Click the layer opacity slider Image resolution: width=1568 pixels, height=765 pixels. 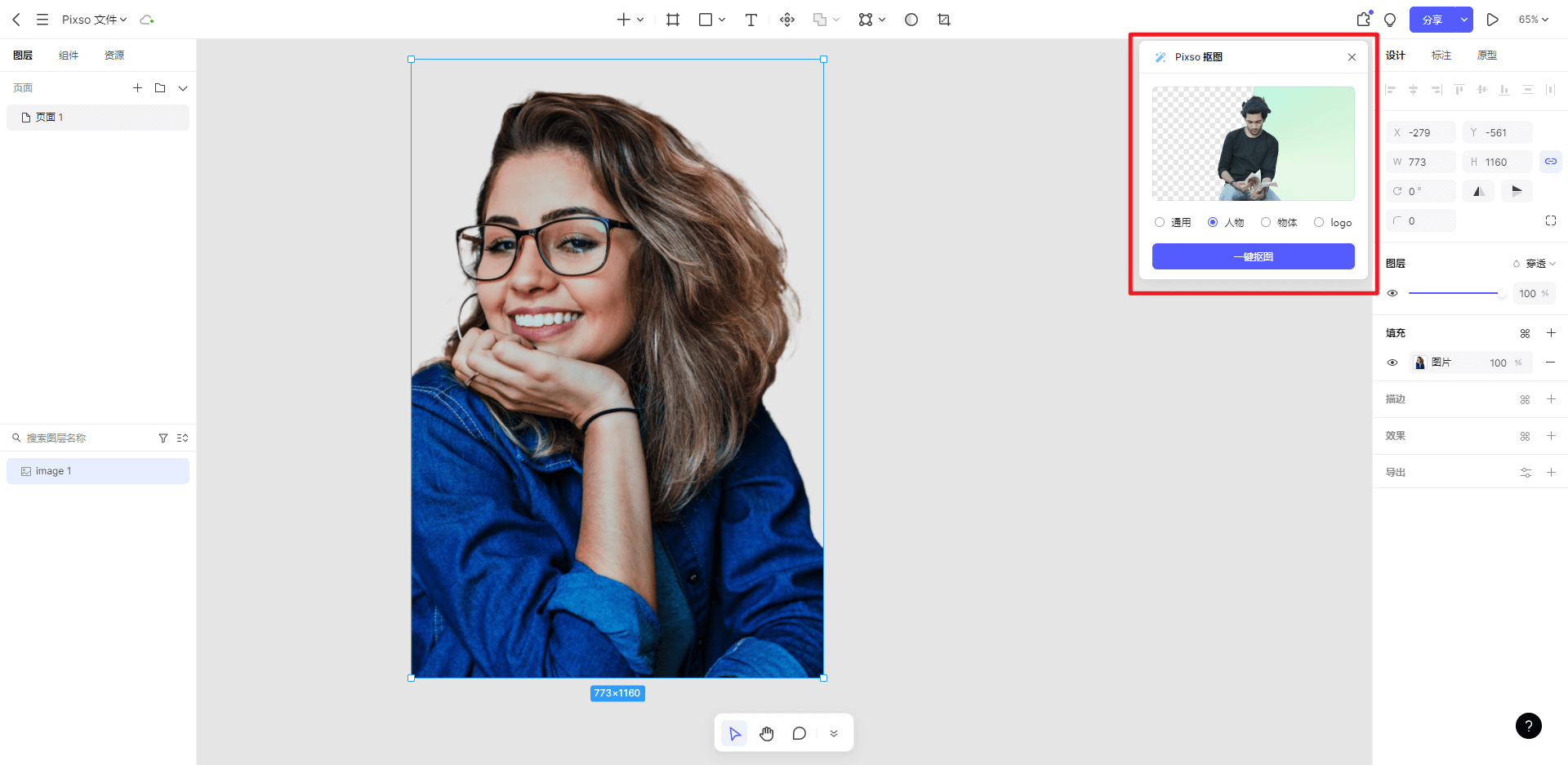tap(1454, 293)
